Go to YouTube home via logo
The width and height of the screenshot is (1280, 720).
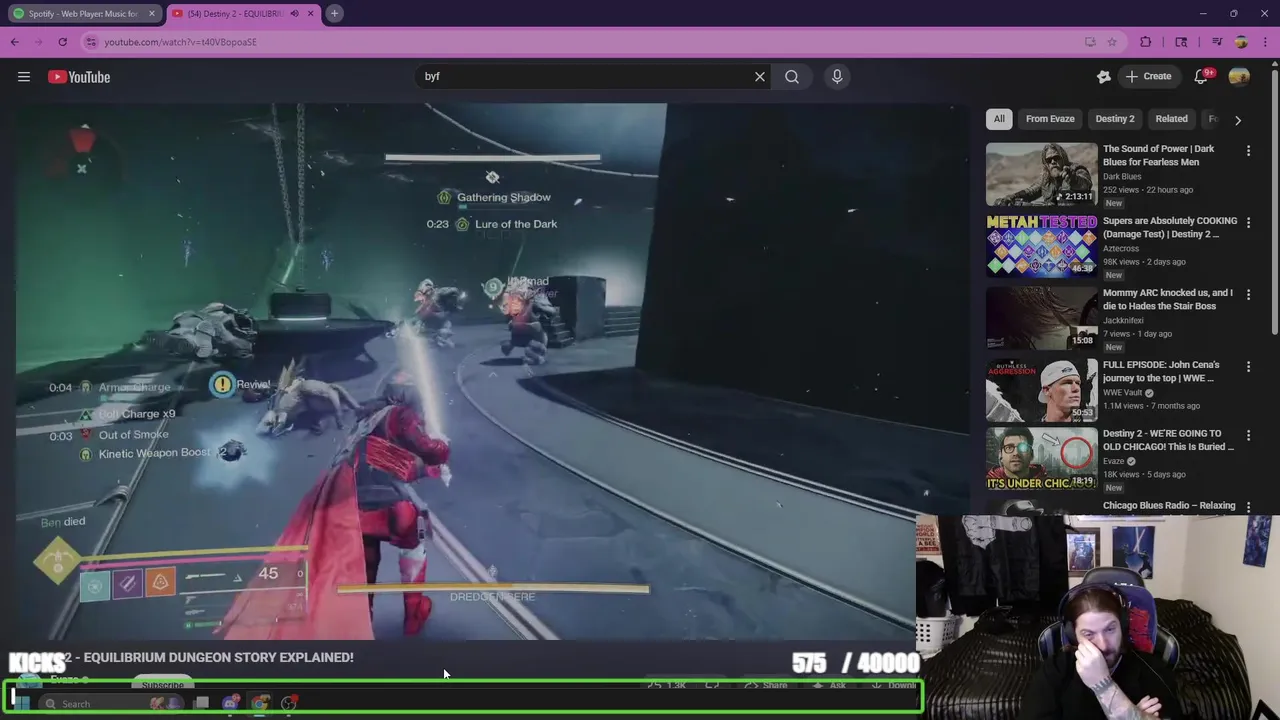pyautogui.click(x=79, y=77)
